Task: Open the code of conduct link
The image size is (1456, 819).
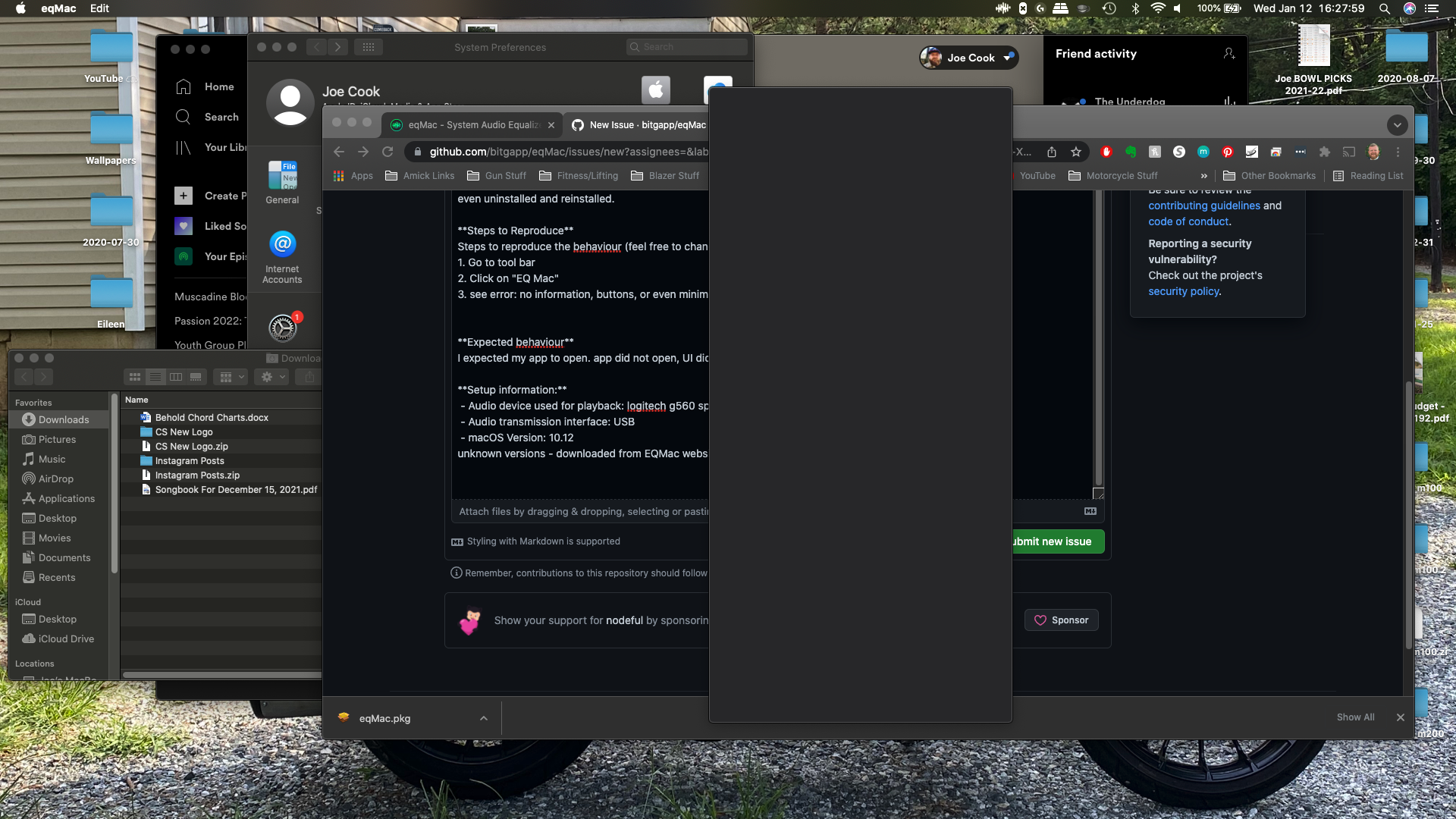Action: [x=1188, y=221]
